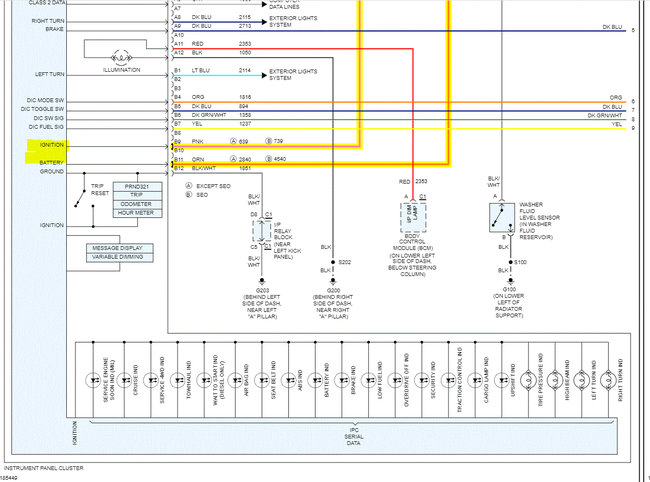Screen dimensions: 650x482
Task: Click the CARGO LAMP IND label
Action: click(486, 380)
